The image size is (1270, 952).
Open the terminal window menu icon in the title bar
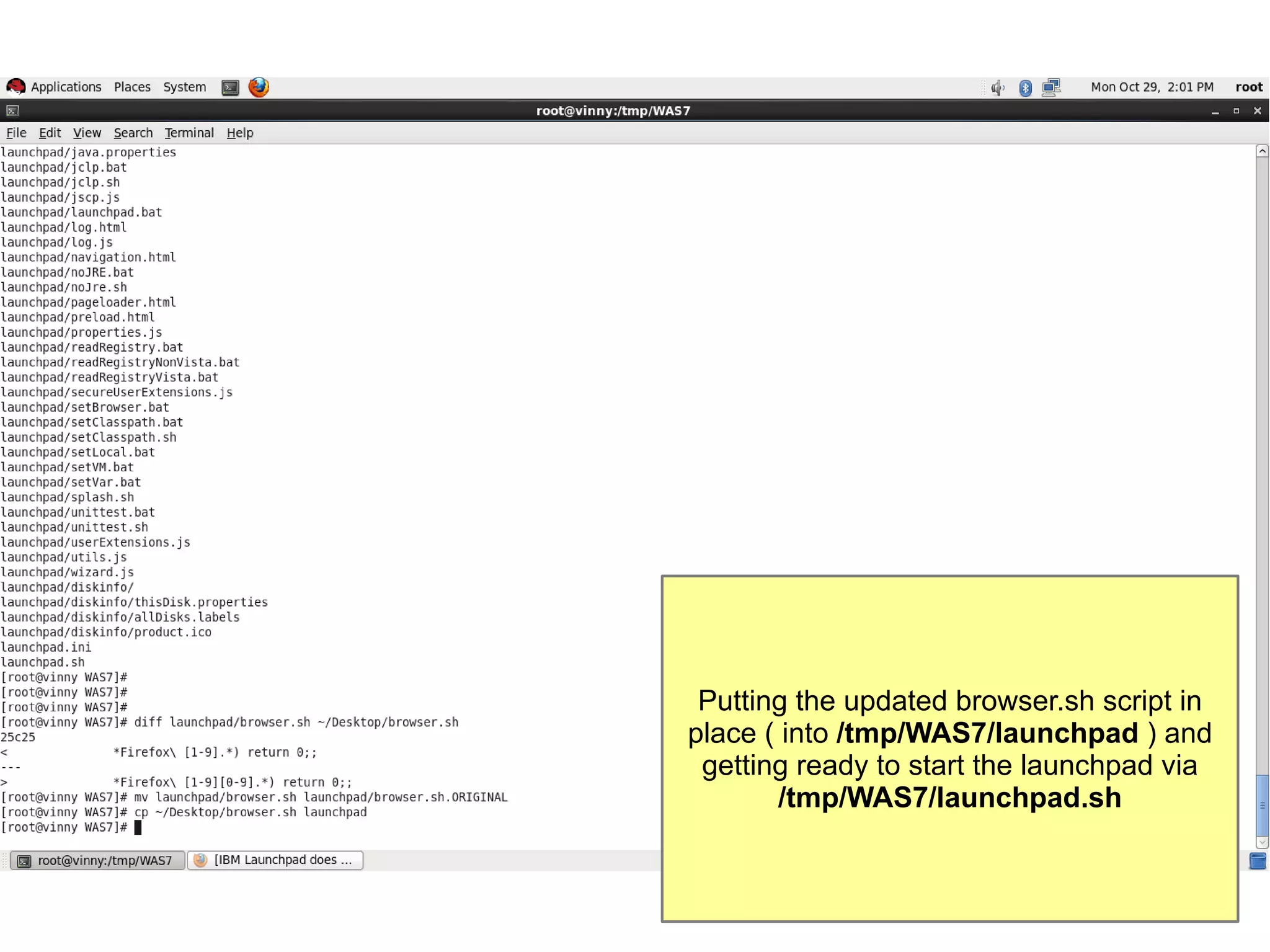(x=12, y=111)
